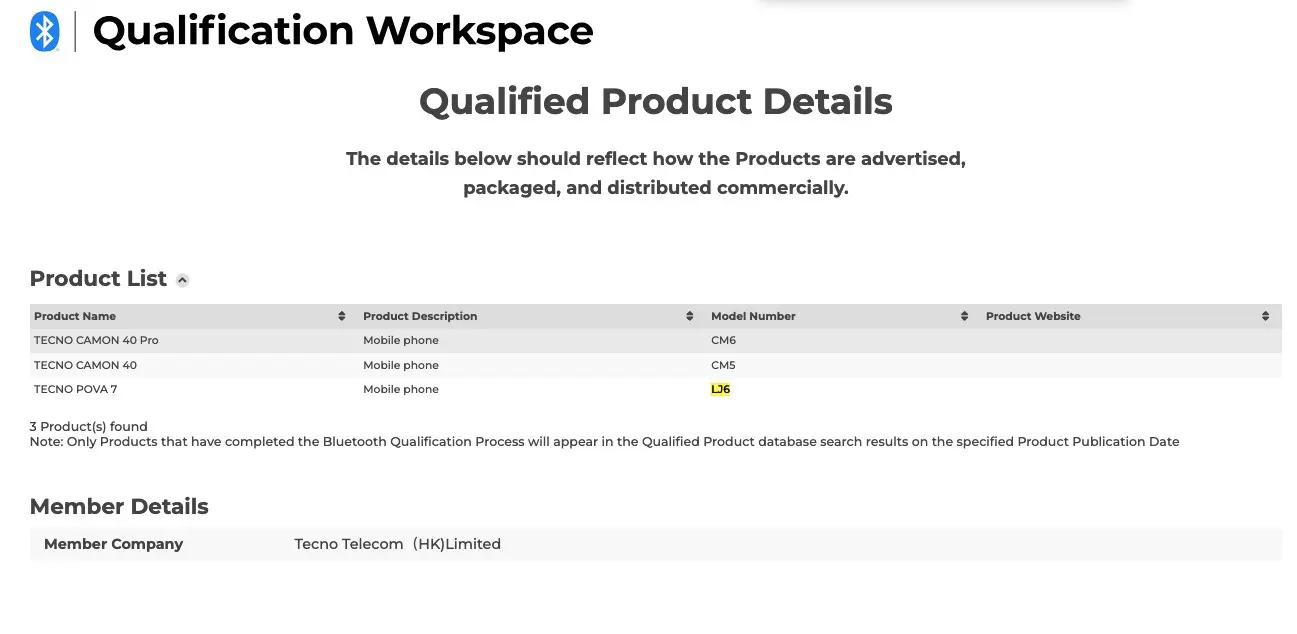Image resolution: width=1297 pixels, height=634 pixels.
Task: Click the Product List heading
Action: (x=98, y=279)
